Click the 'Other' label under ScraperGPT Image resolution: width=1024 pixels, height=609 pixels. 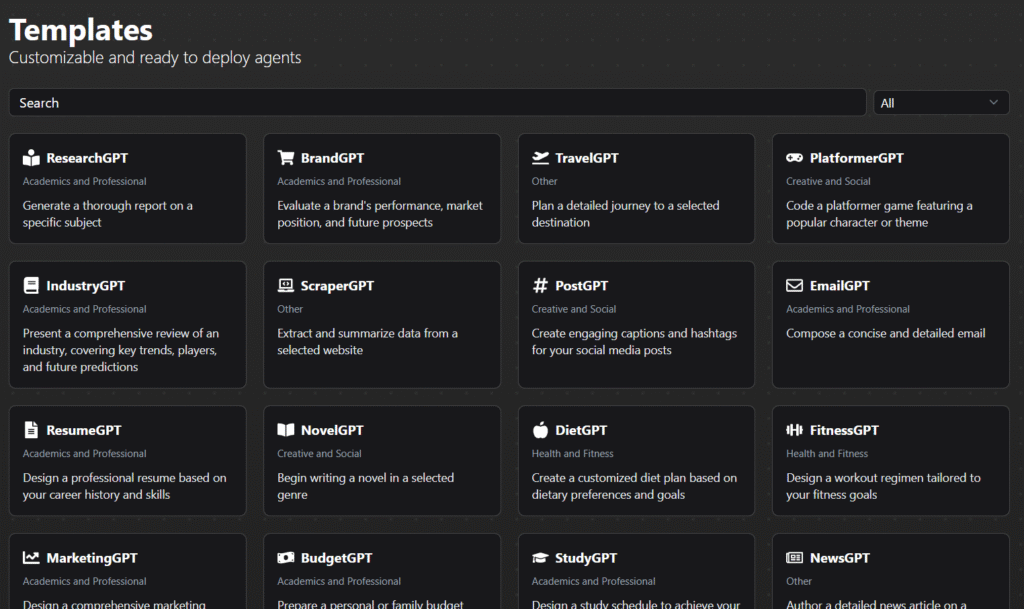290,309
